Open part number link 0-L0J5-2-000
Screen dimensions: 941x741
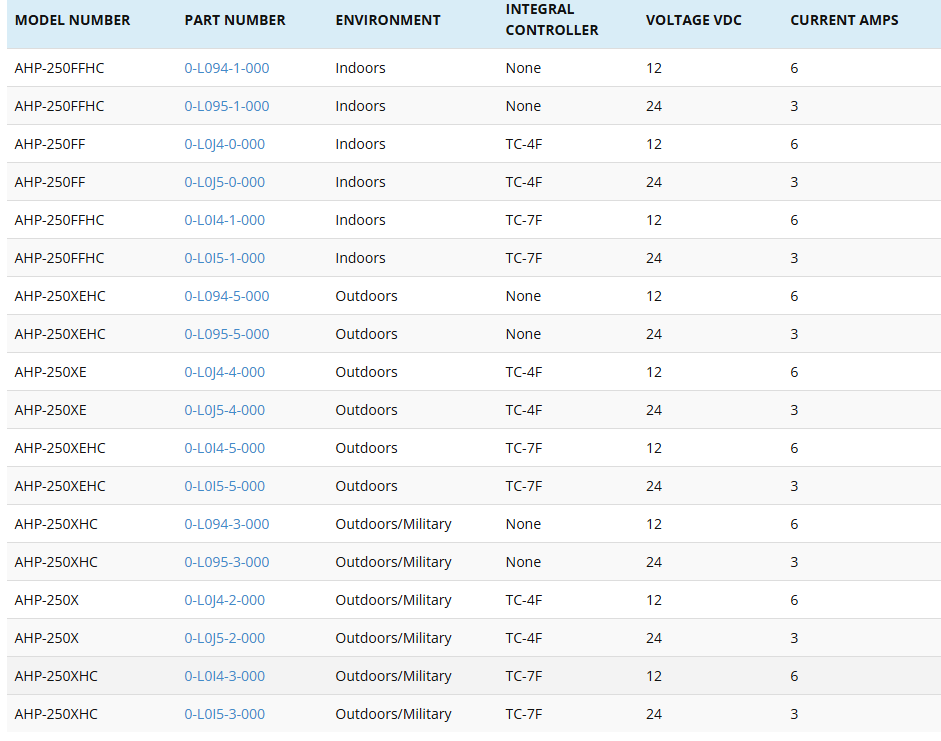click(224, 638)
